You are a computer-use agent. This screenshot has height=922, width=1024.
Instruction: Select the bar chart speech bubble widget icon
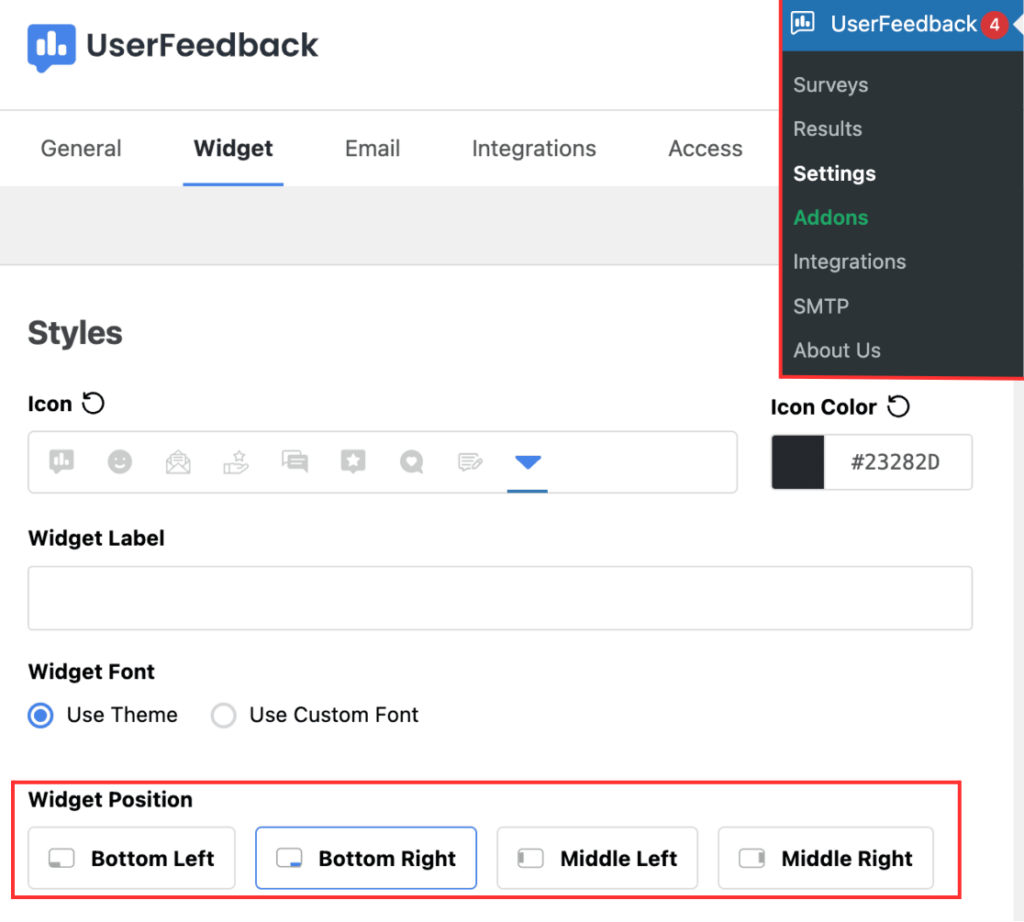click(x=61, y=462)
